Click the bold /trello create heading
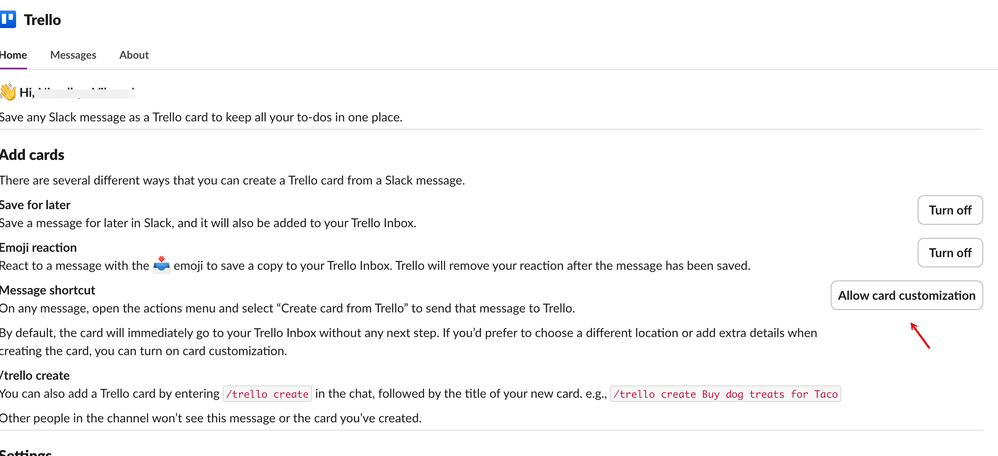 point(35,375)
